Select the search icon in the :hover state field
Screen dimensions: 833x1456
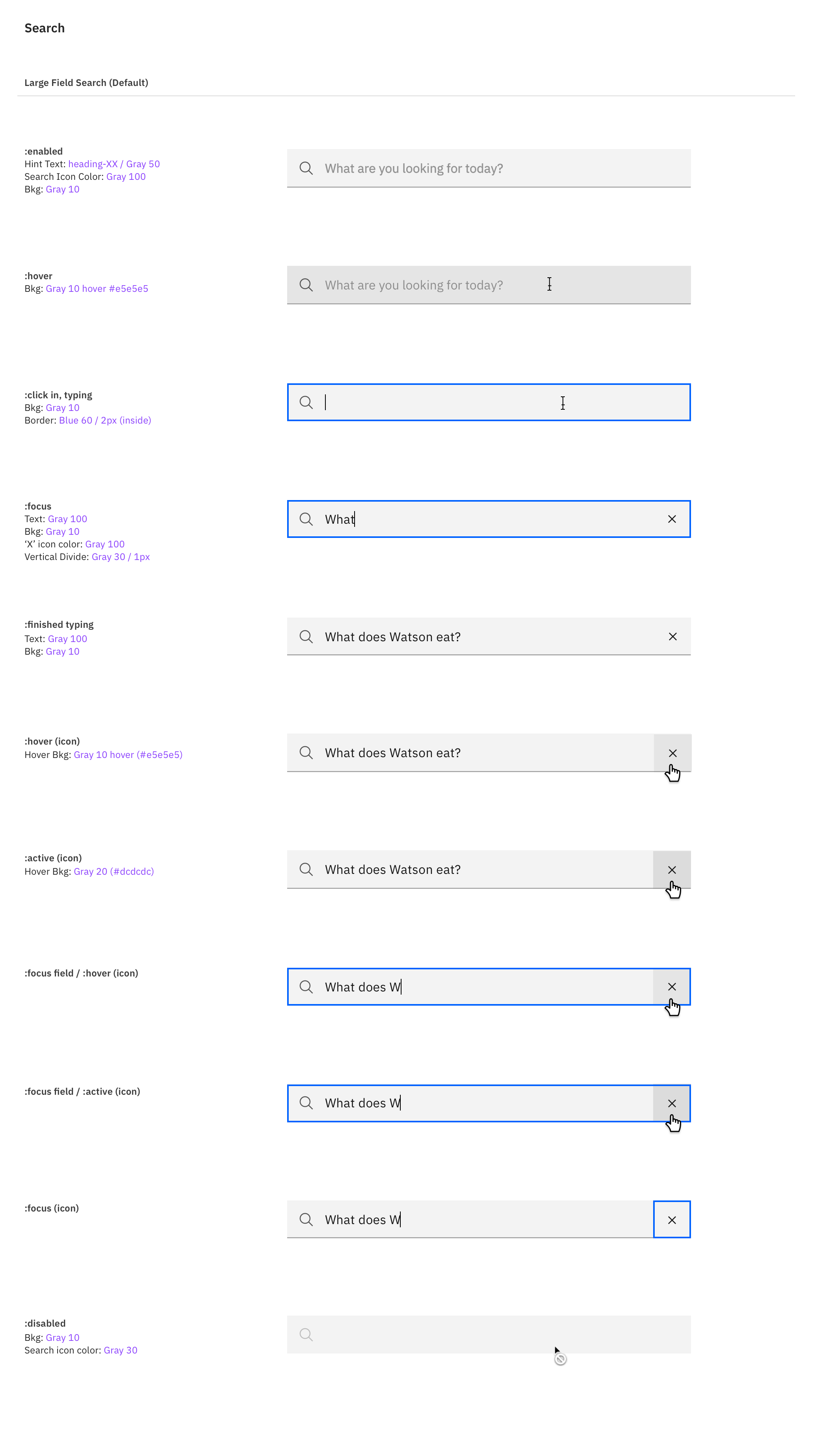[x=306, y=284]
